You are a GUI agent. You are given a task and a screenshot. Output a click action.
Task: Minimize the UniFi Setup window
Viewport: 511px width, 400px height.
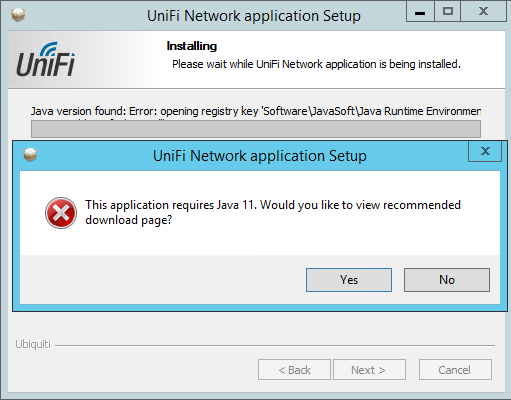[x=420, y=11]
